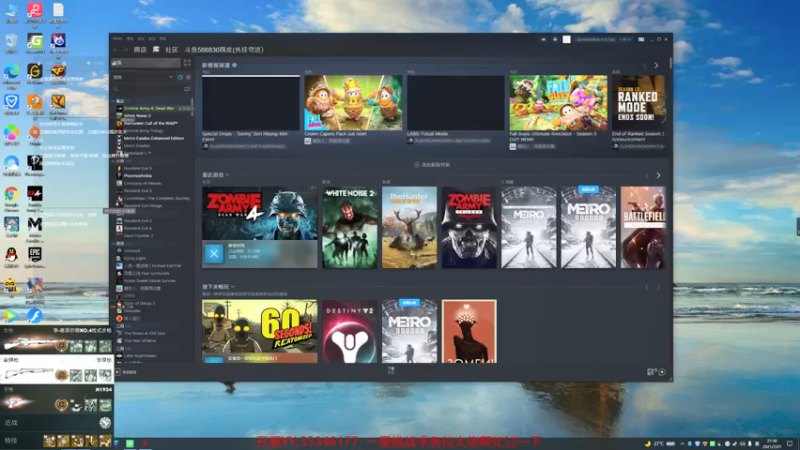Select Metro Exodus Enhanced Edition in list

(154, 138)
